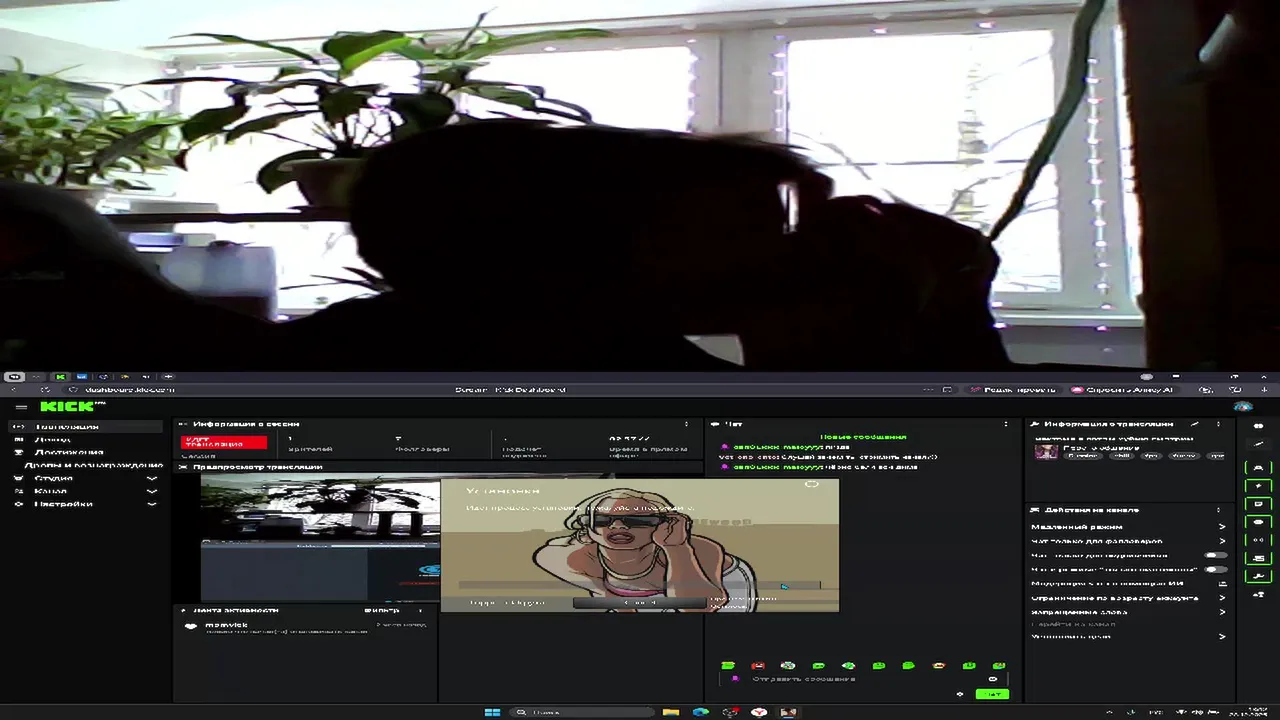Click the stream preview thumbnail

coord(320,538)
